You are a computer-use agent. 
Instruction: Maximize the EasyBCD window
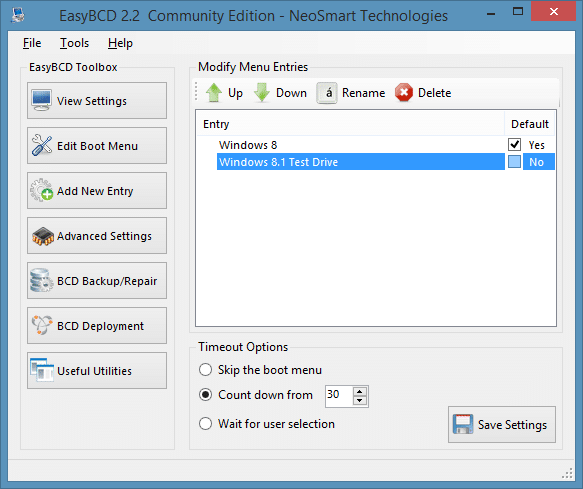pyautogui.click(x=518, y=12)
